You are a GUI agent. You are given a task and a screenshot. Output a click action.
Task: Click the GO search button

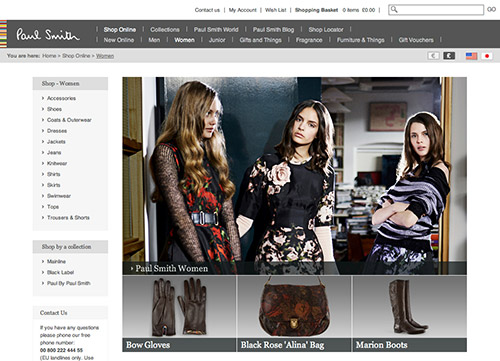[491, 10]
